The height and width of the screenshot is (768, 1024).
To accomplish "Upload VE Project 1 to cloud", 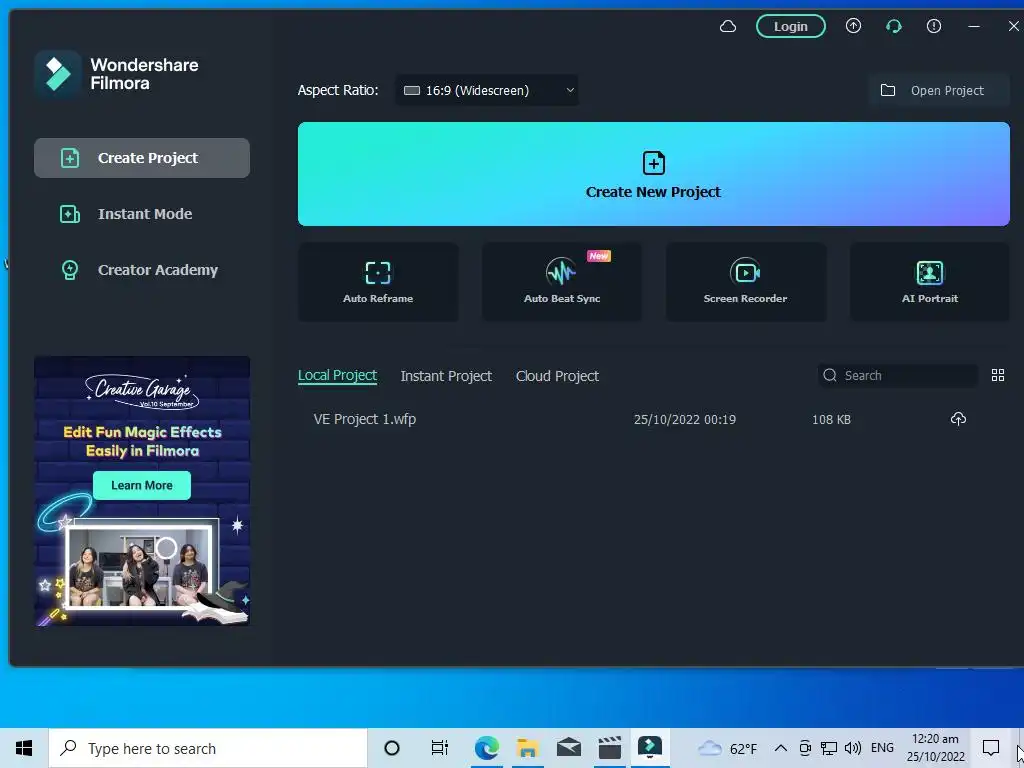I will tap(958, 419).
